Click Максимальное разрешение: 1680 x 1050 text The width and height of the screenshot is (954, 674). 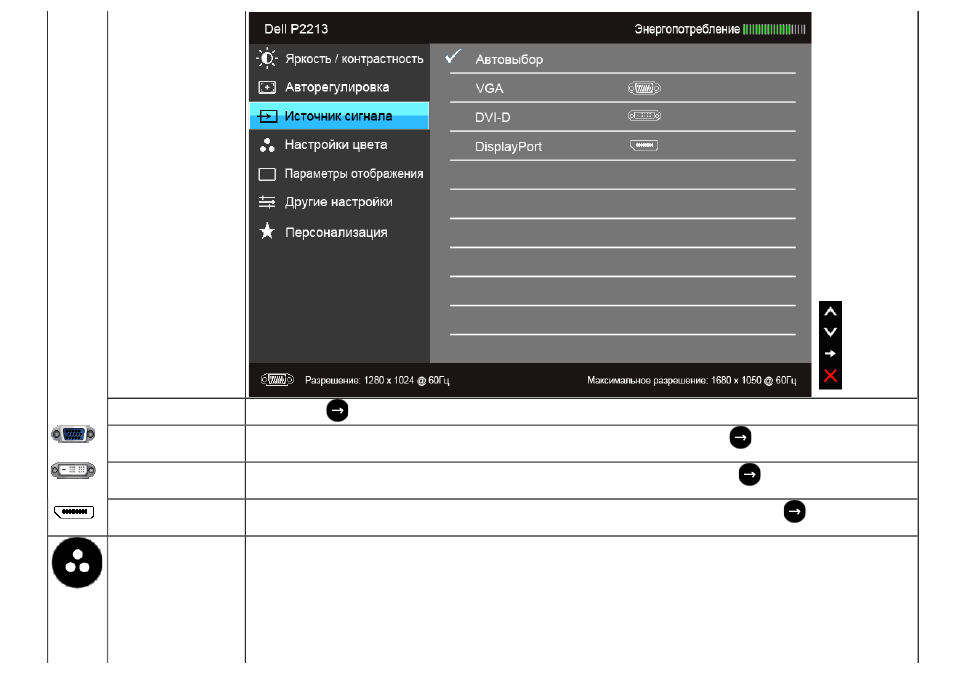692,380
